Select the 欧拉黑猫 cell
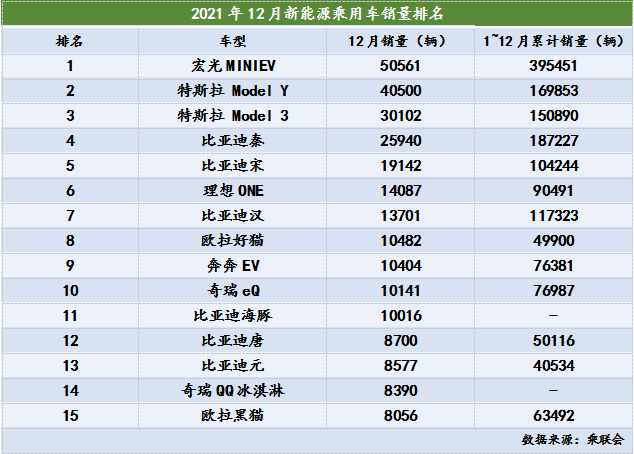Image resolution: width=634 pixels, height=454 pixels. tap(233, 416)
